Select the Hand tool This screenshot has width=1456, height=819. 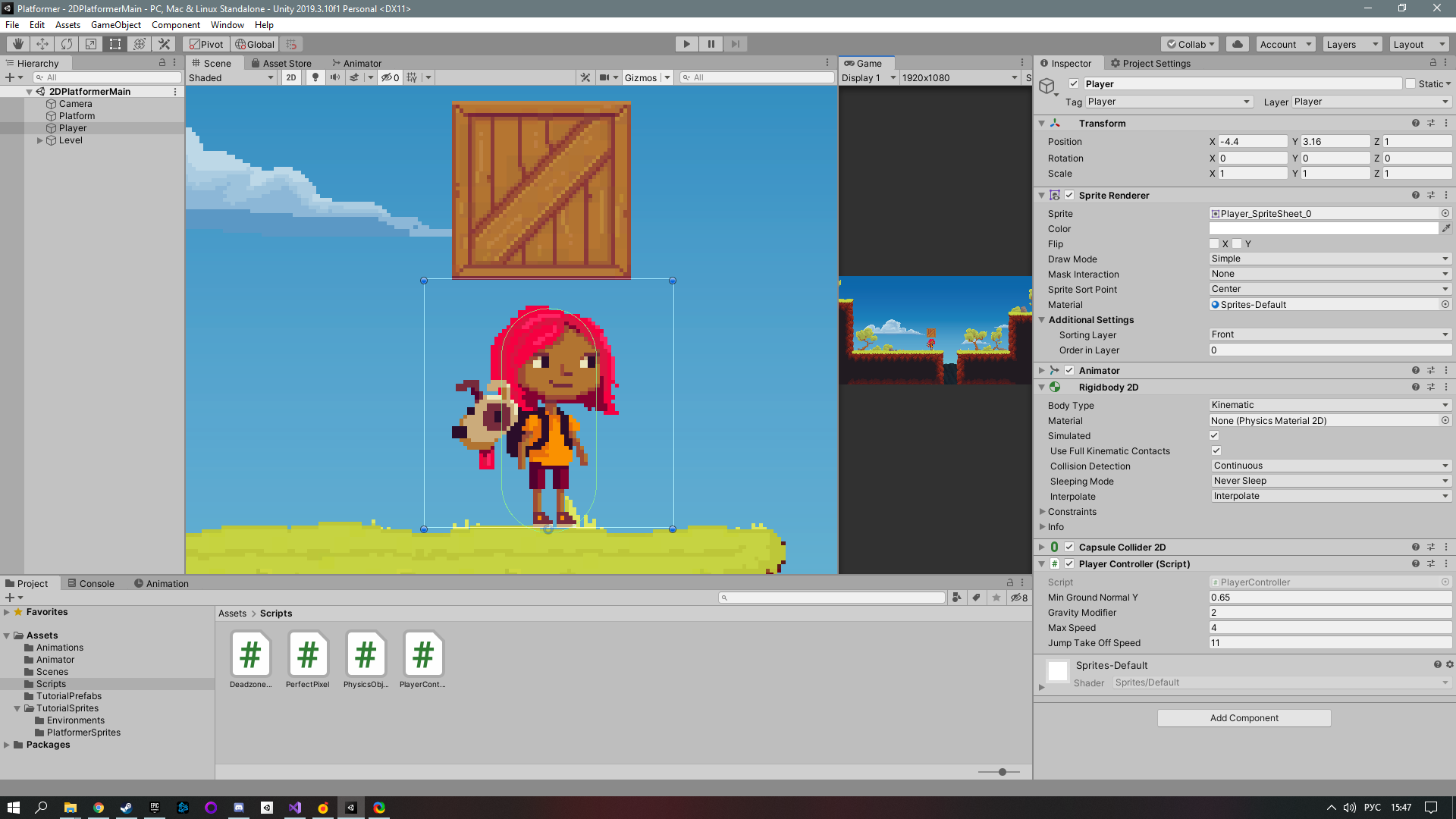pyautogui.click(x=17, y=44)
